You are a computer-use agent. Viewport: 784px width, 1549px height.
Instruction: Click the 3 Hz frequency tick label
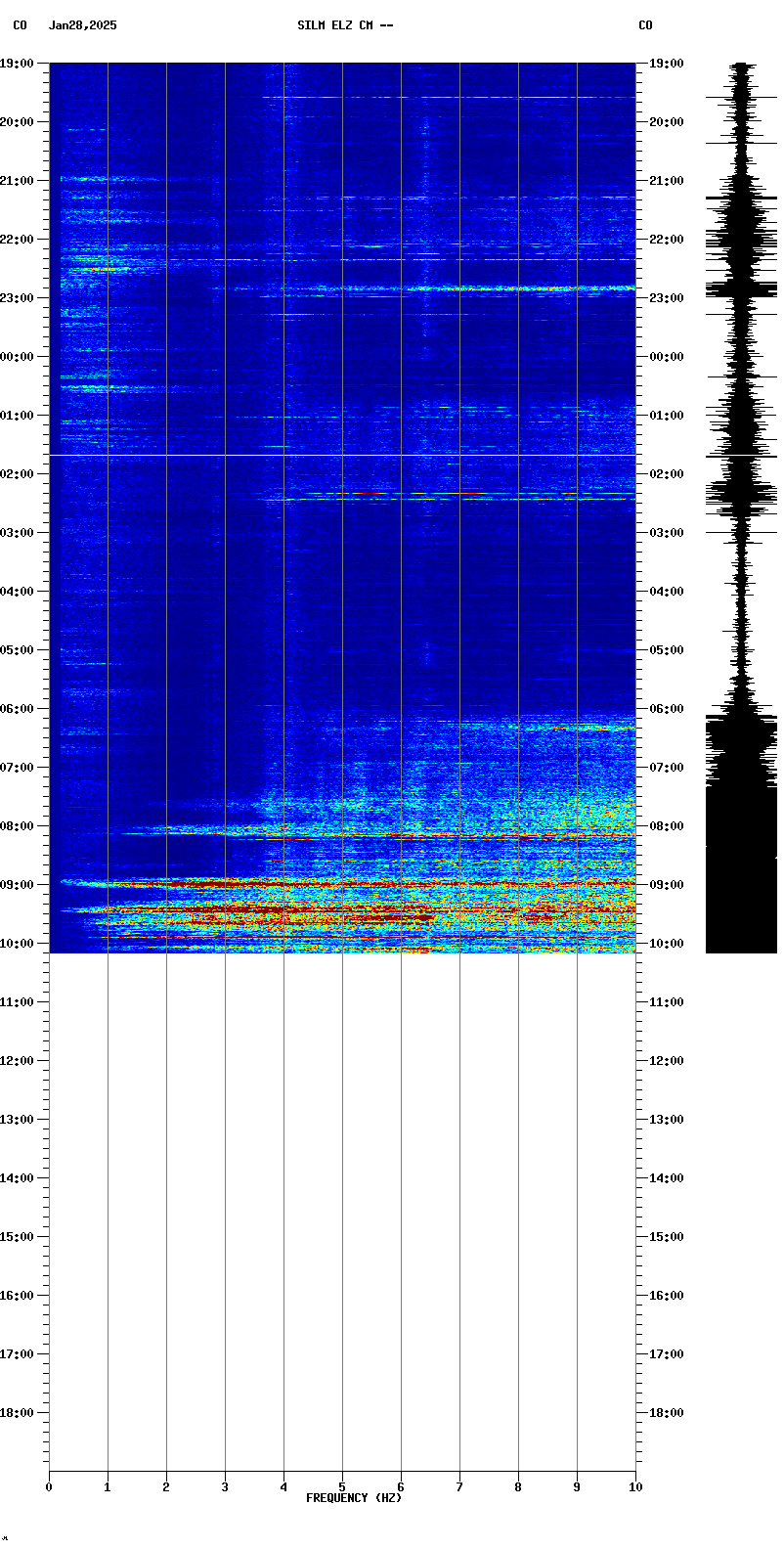225,1487
